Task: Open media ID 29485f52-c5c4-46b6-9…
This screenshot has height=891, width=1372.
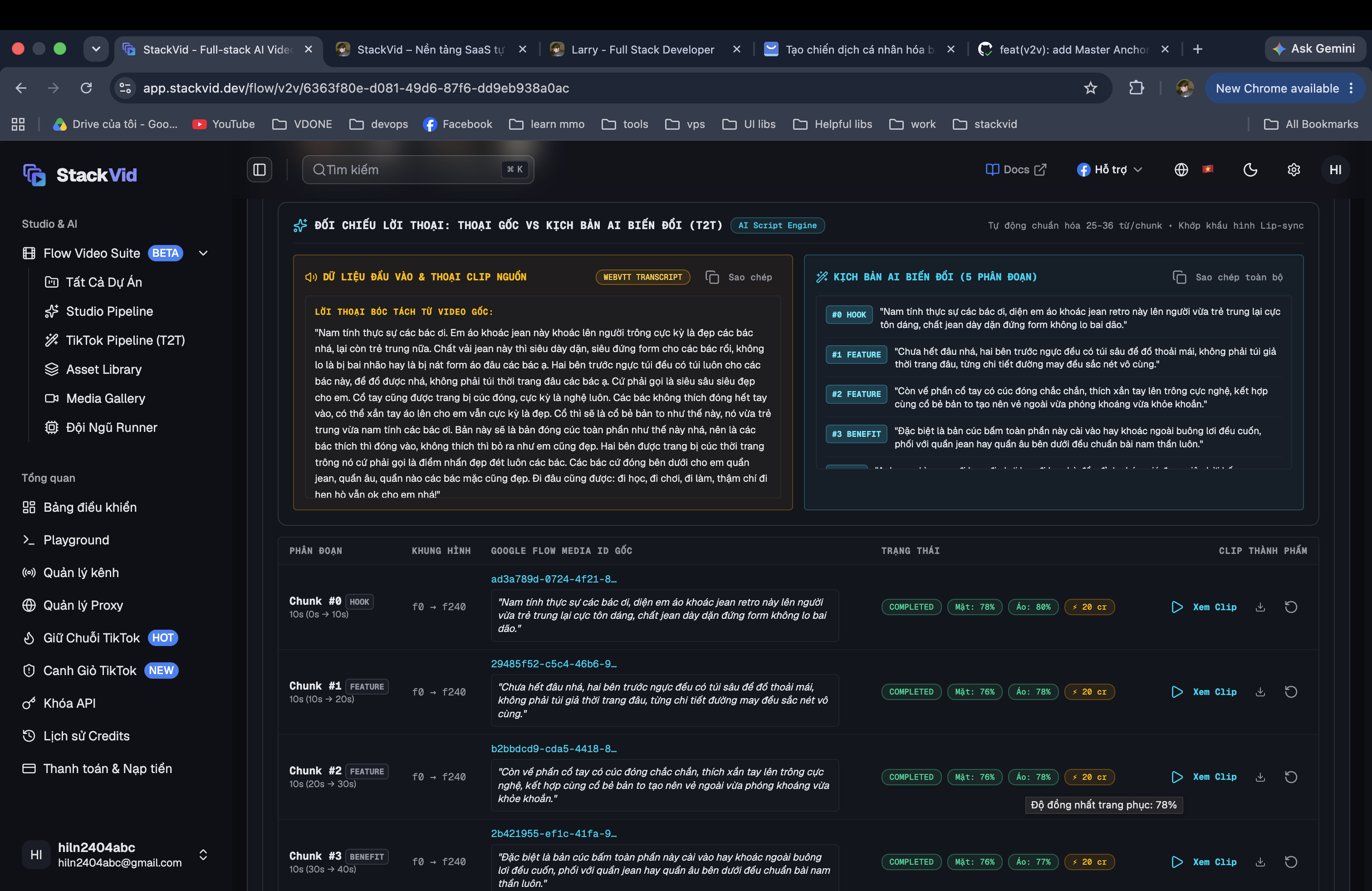Action: [x=554, y=663]
